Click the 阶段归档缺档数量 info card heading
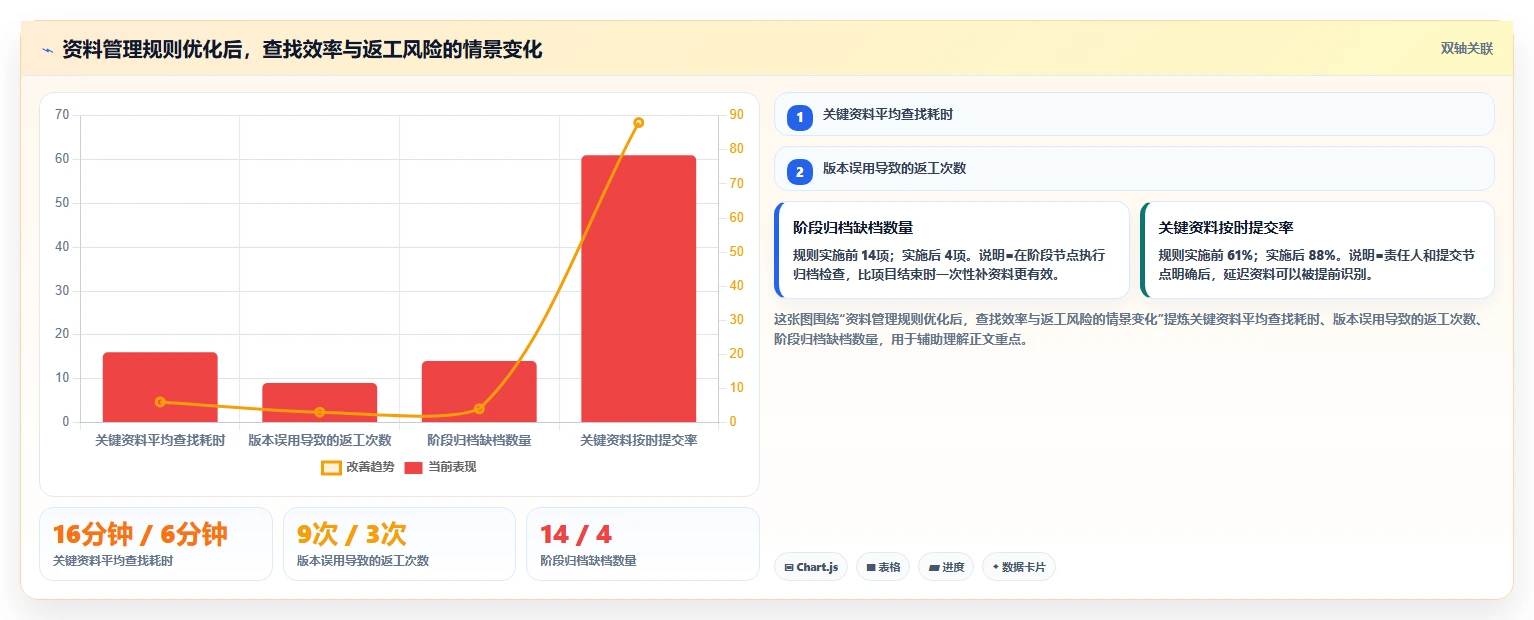Image resolution: width=1534 pixels, height=620 pixels. pos(853,228)
